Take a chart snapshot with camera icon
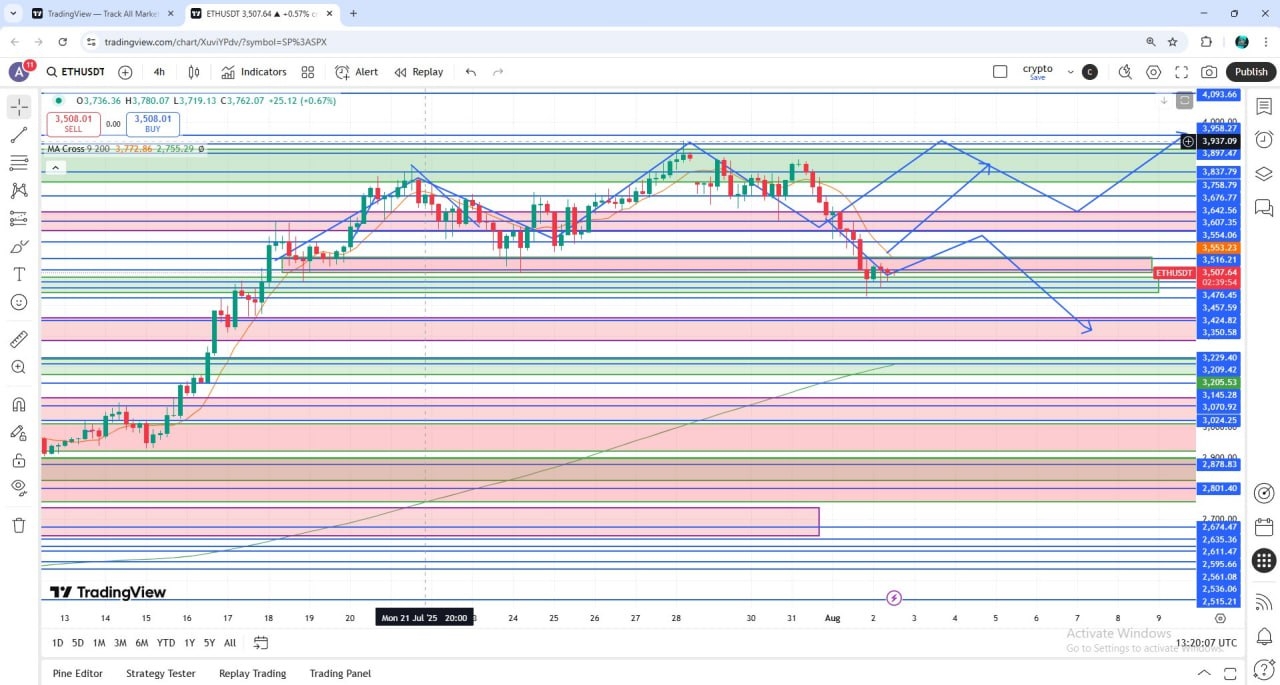This screenshot has height=685, width=1280. click(1209, 72)
